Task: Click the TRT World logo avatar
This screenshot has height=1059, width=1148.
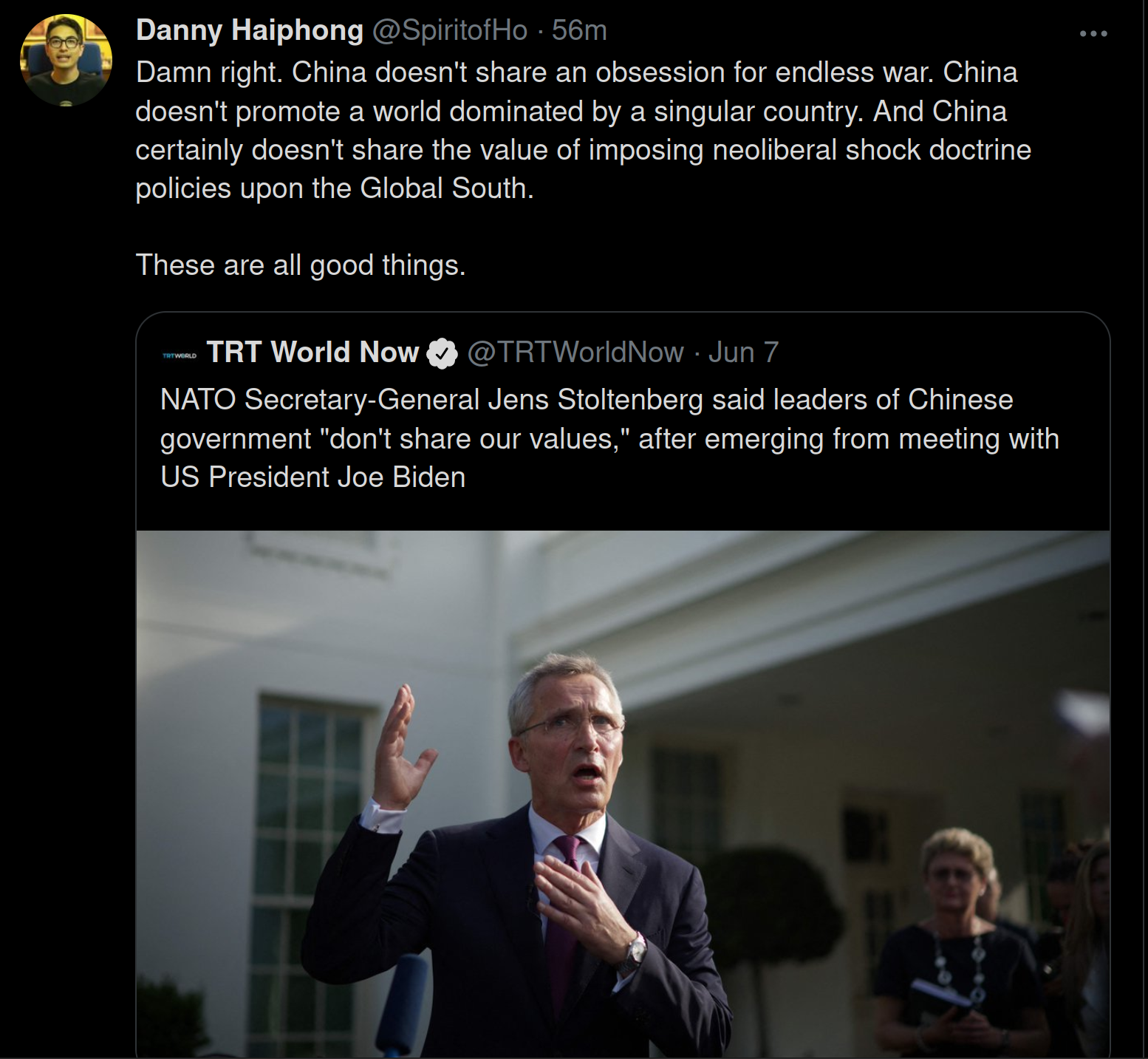Action: click(x=179, y=355)
